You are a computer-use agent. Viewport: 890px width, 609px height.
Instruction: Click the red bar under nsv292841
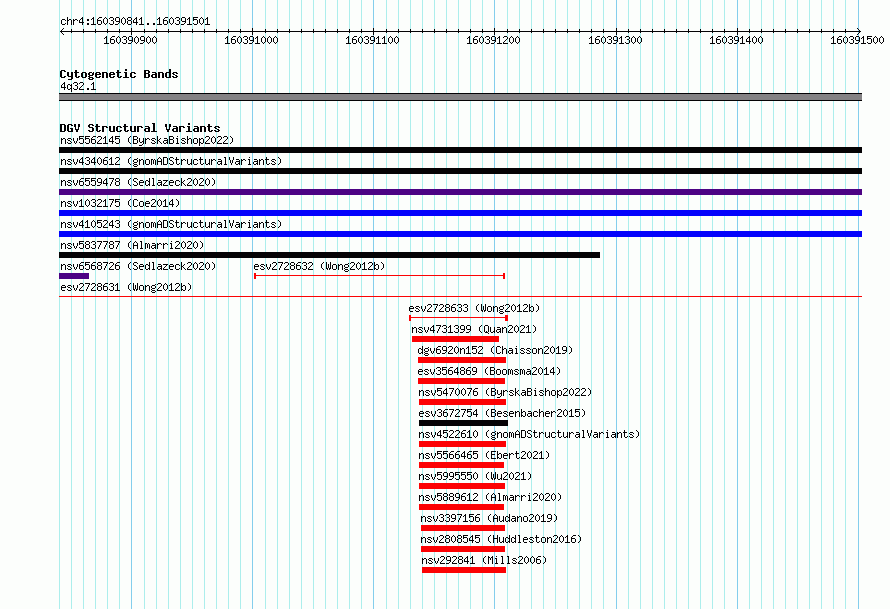(464, 570)
